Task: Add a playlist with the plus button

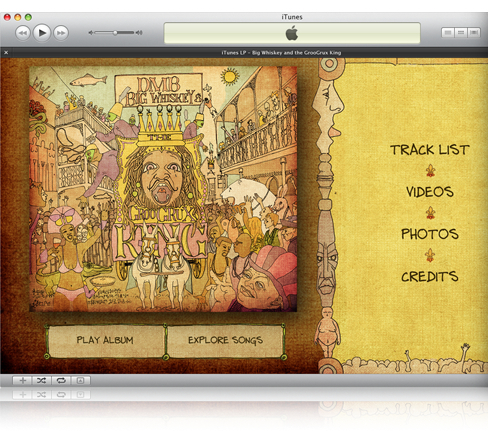Action: (23, 380)
